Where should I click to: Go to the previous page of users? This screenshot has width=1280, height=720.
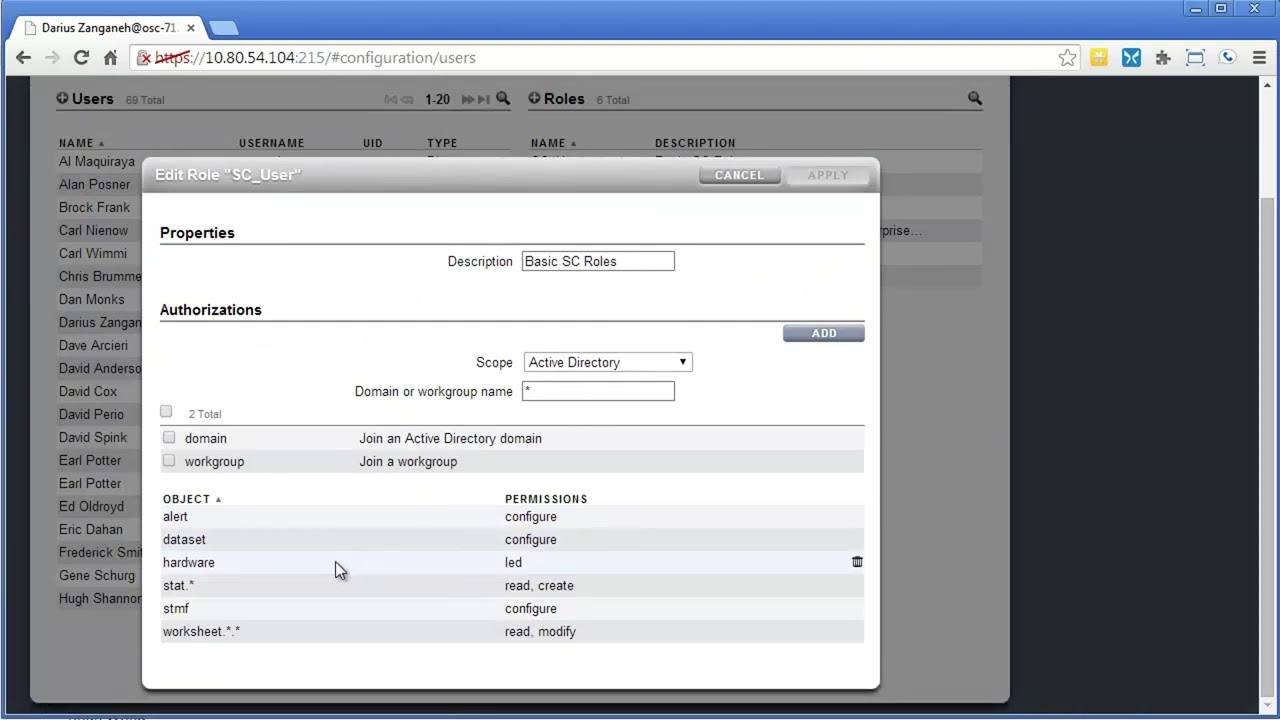(407, 99)
